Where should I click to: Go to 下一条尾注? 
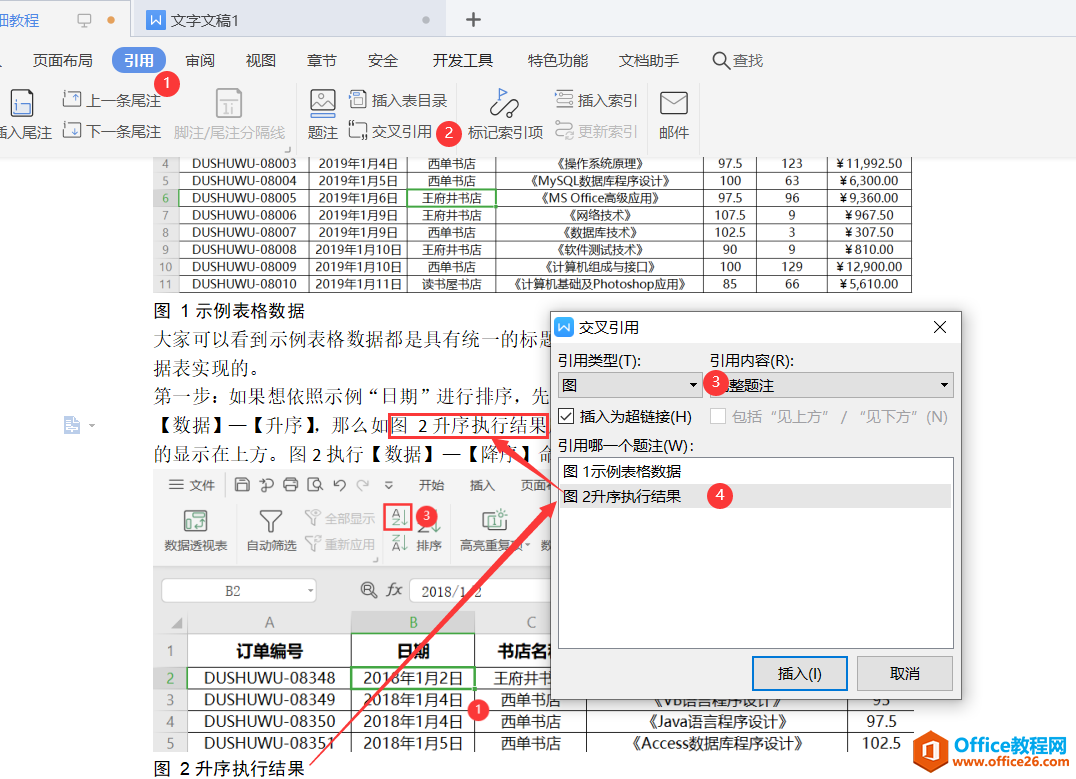[112, 130]
